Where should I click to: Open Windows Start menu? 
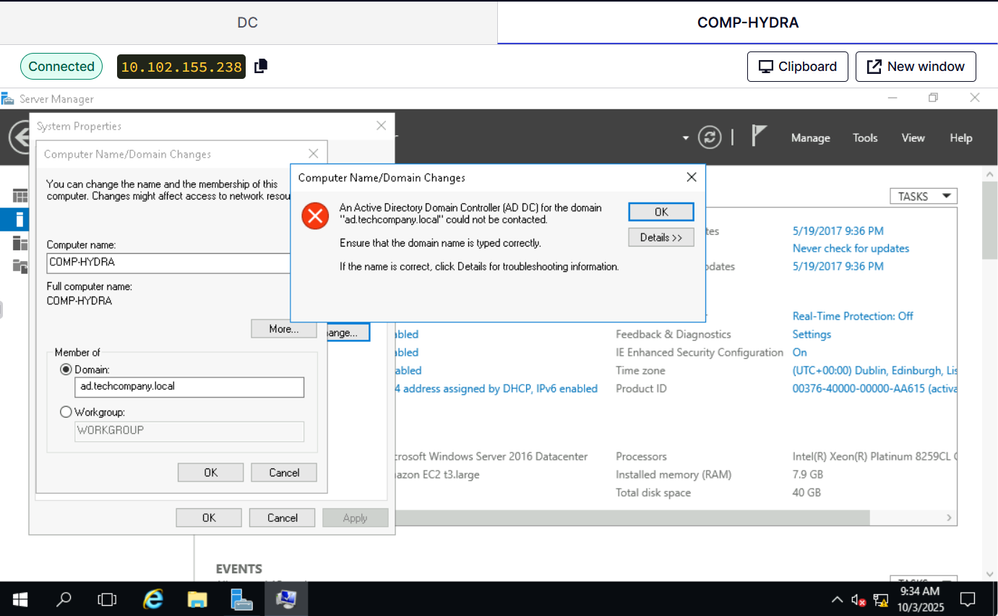[x=19, y=599]
